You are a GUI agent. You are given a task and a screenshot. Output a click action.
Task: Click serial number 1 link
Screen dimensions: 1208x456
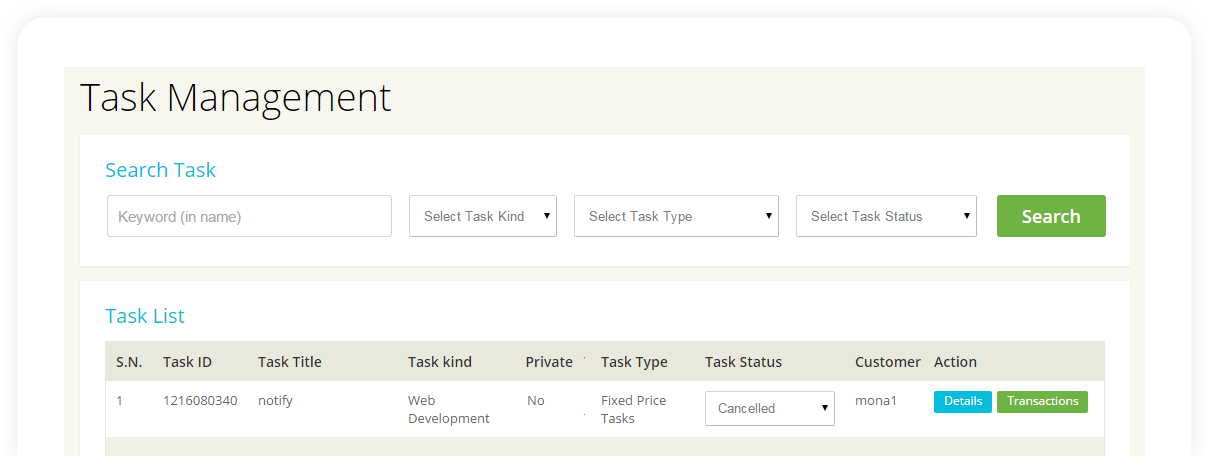(119, 401)
